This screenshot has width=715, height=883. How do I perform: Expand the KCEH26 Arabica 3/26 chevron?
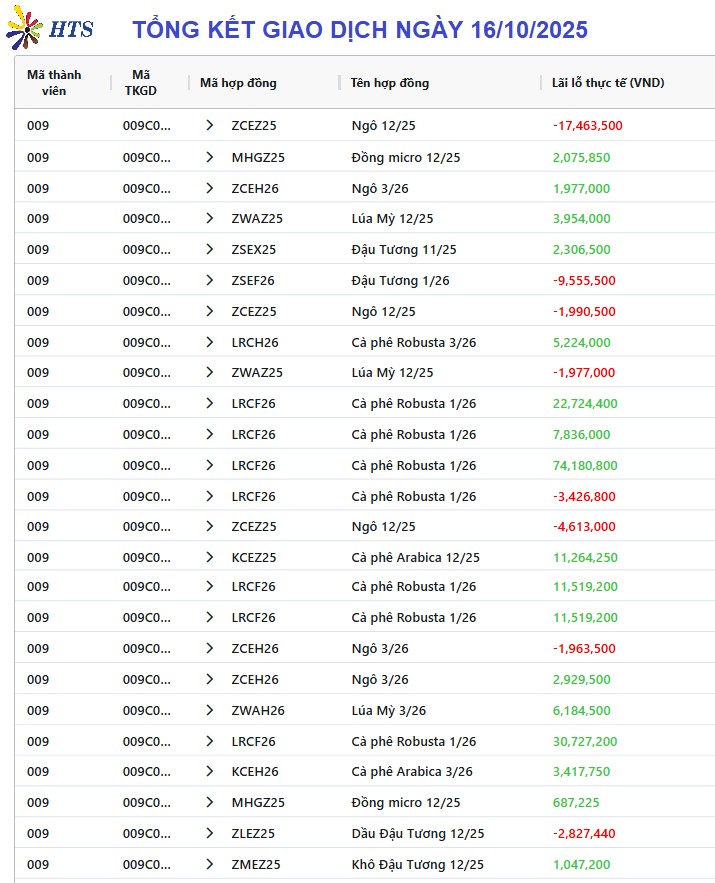(210, 772)
